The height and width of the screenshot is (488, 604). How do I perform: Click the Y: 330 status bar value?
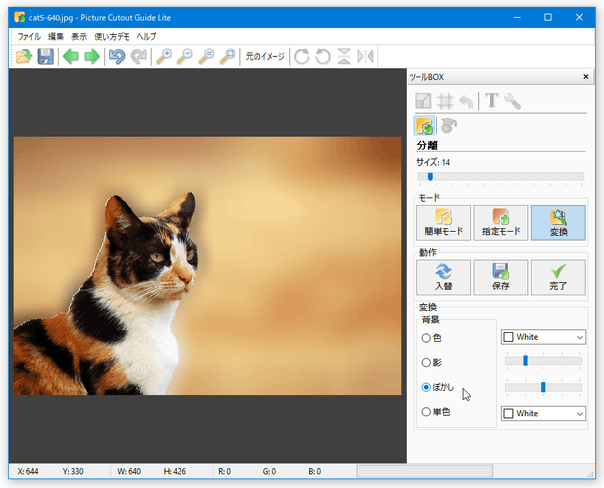click(73, 471)
